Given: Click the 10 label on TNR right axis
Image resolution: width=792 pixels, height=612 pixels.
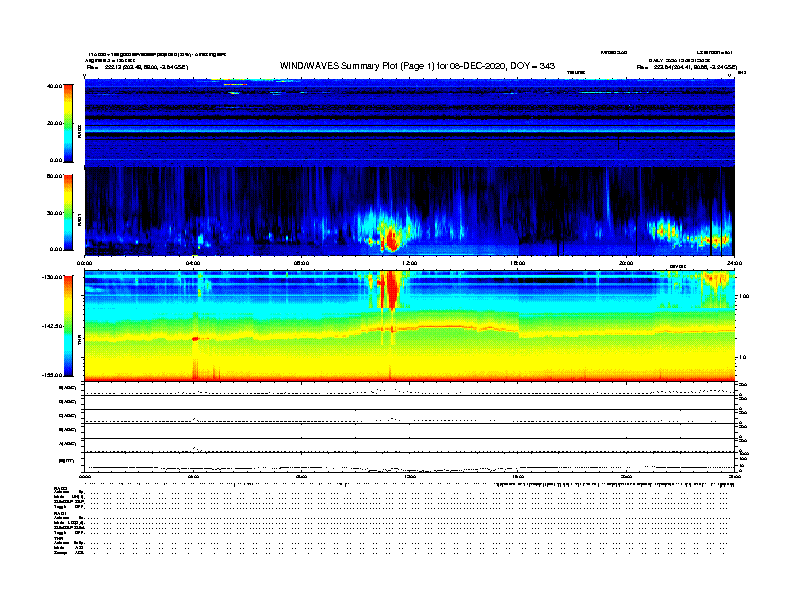Looking at the screenshot, I should pyautogui.click(x=742, y=358).
